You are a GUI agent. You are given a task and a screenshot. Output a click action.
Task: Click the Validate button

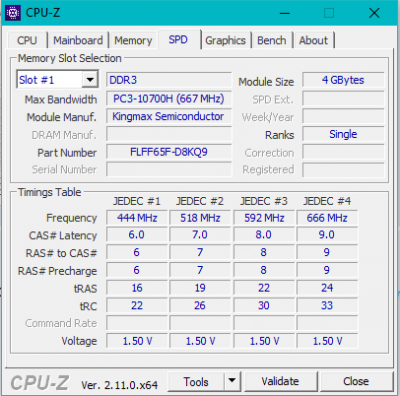(280, 381)
